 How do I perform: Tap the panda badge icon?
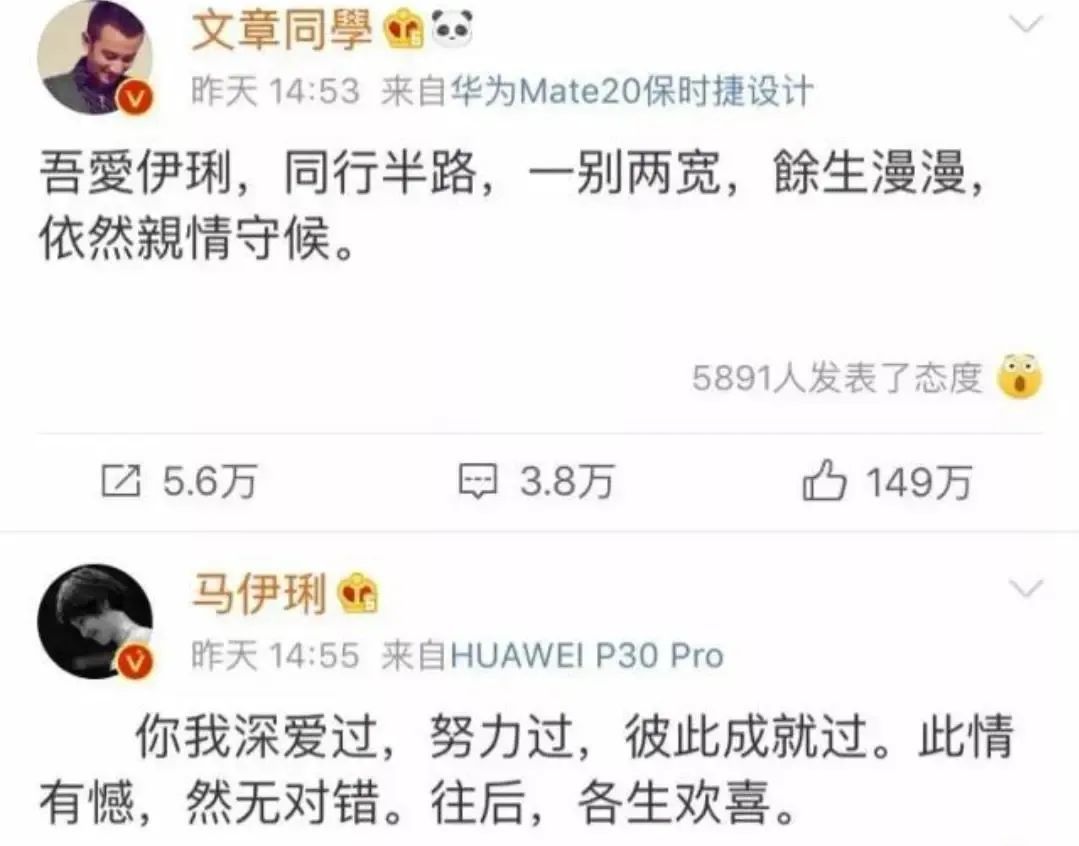452,28
